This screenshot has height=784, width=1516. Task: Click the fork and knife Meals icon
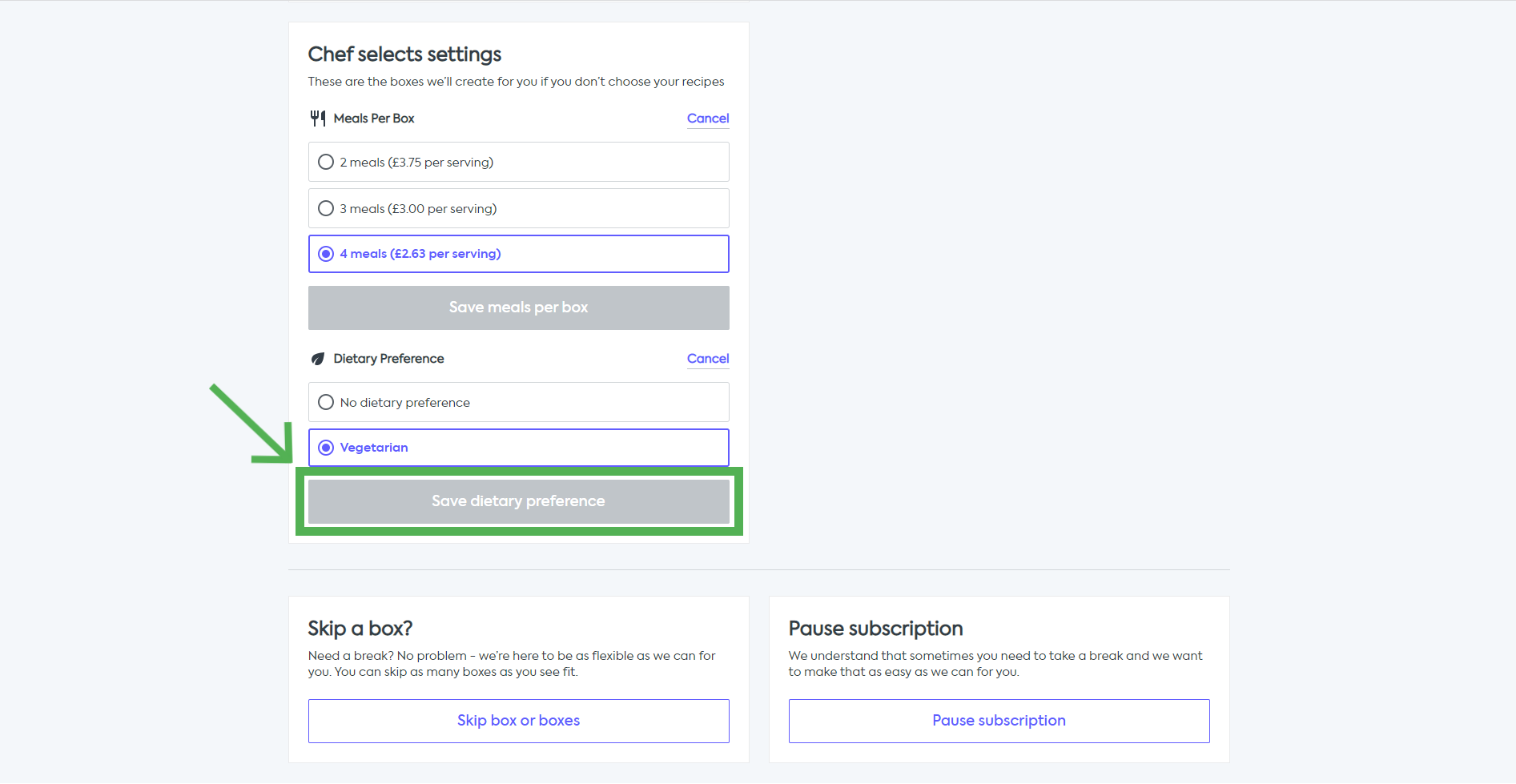click(x=318, y=119)
